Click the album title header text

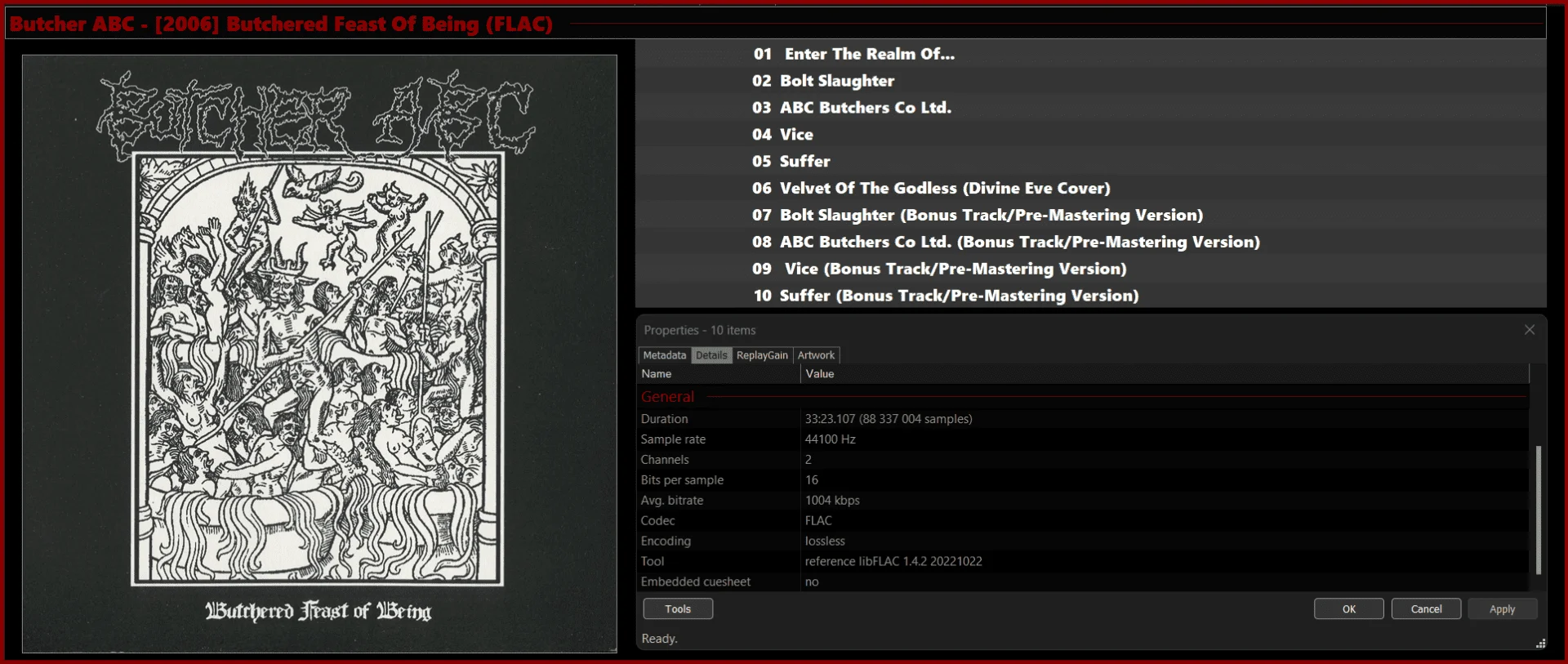pyautogui.click(x=281, y=24)
